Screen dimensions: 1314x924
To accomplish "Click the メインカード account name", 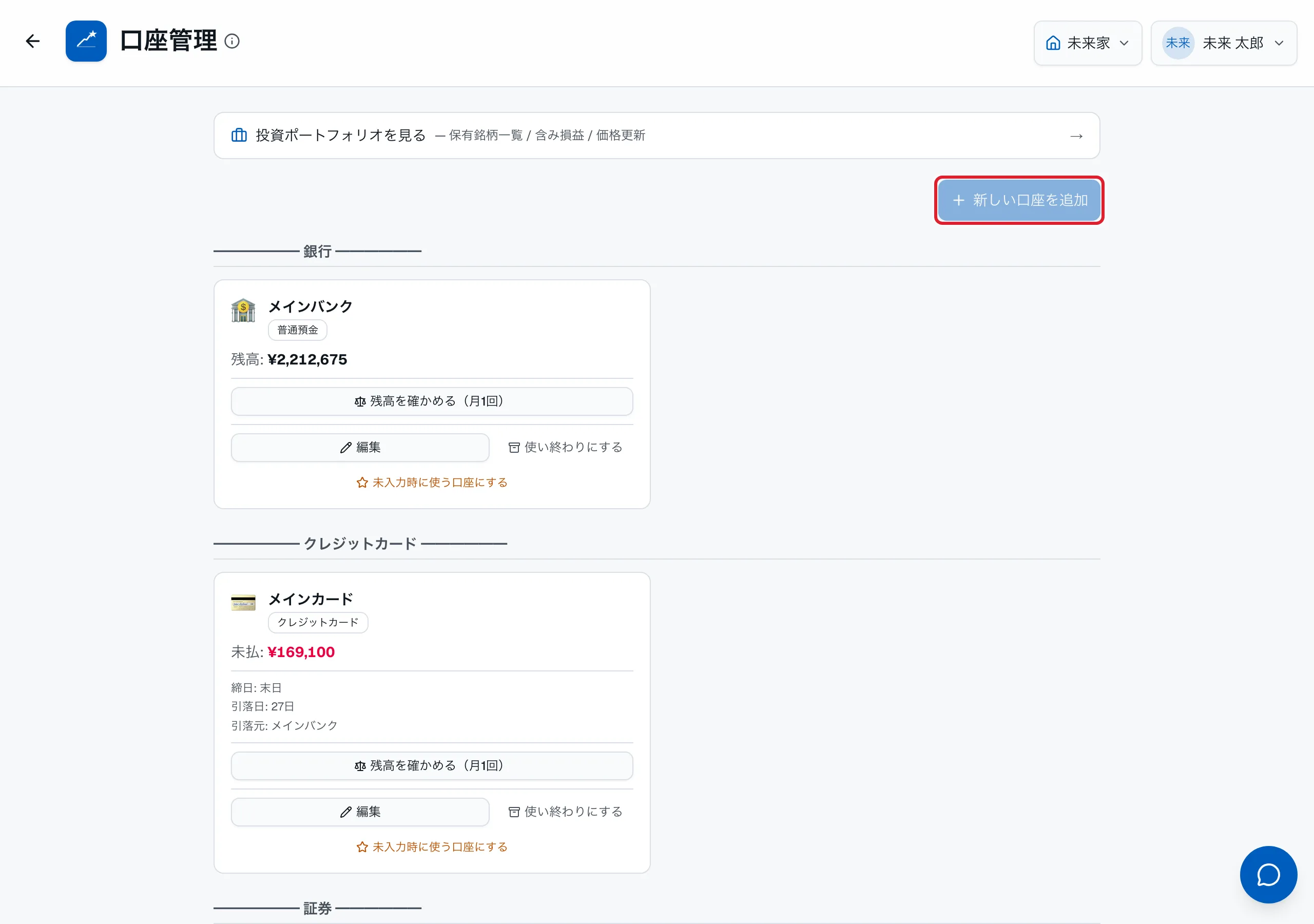I will [x=311, y=600].
